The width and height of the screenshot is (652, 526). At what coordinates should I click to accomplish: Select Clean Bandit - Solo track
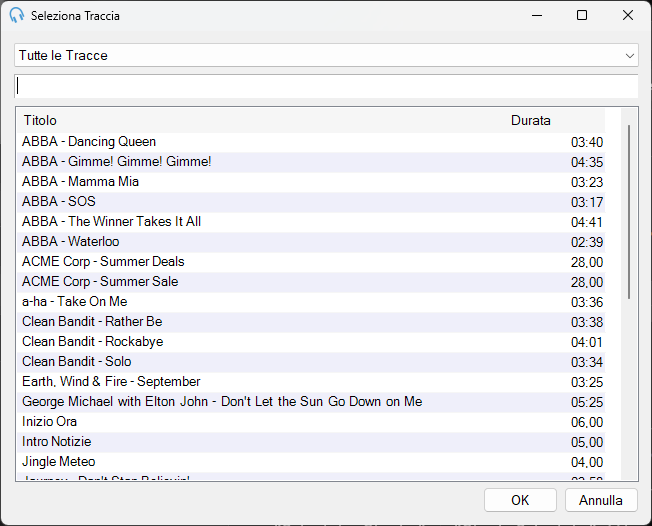click(x=311, y=361)
